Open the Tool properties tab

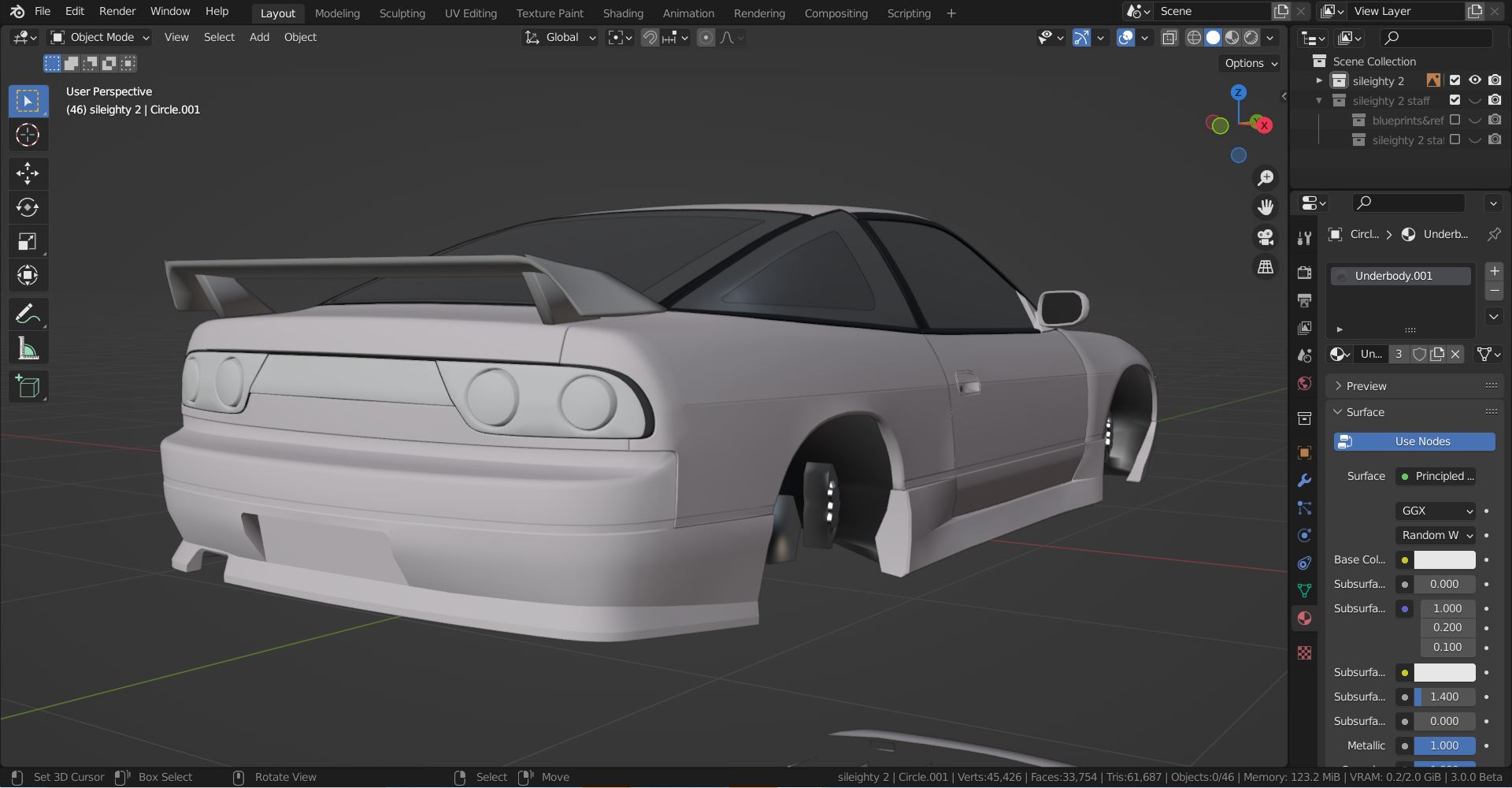tap(1305, 238)
